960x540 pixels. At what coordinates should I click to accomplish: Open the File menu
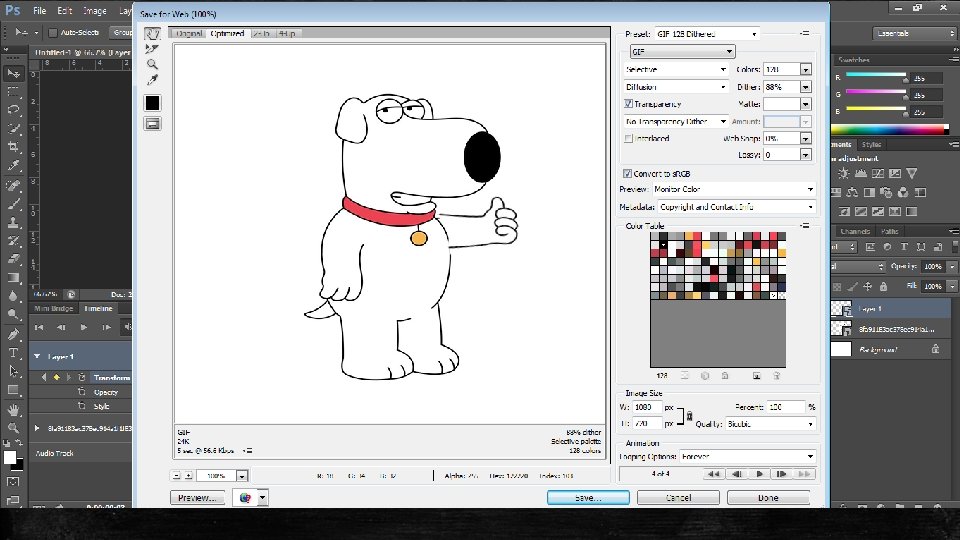pos(40,11)
